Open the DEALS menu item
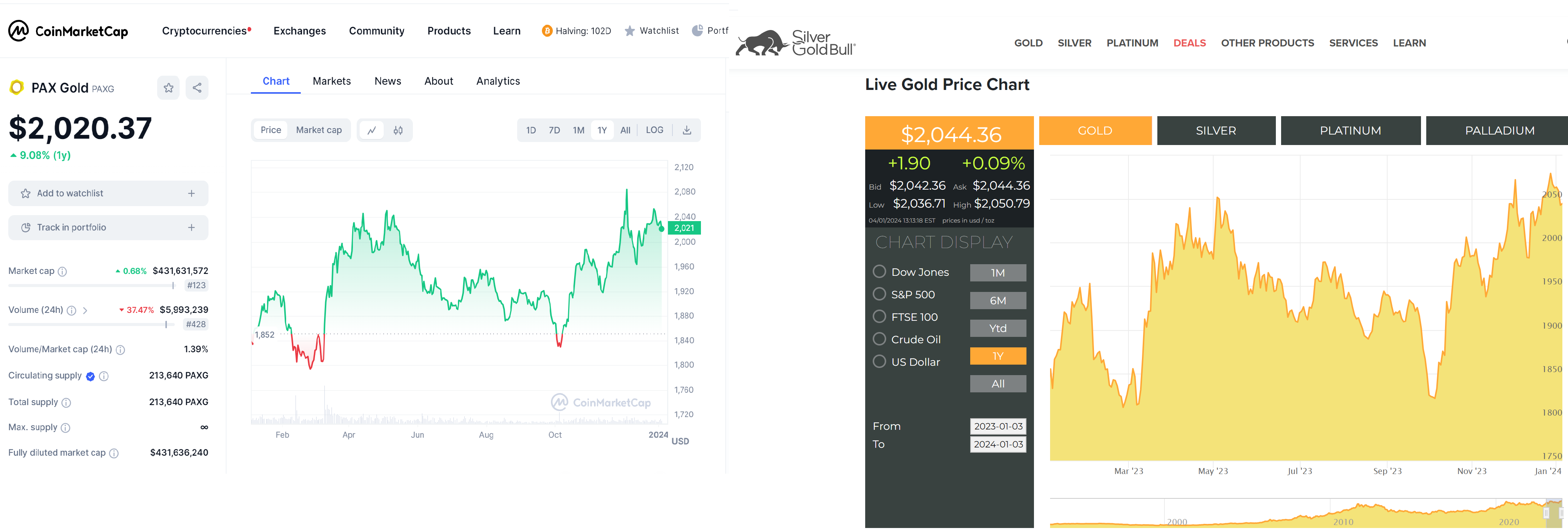 coord(1189,43)
